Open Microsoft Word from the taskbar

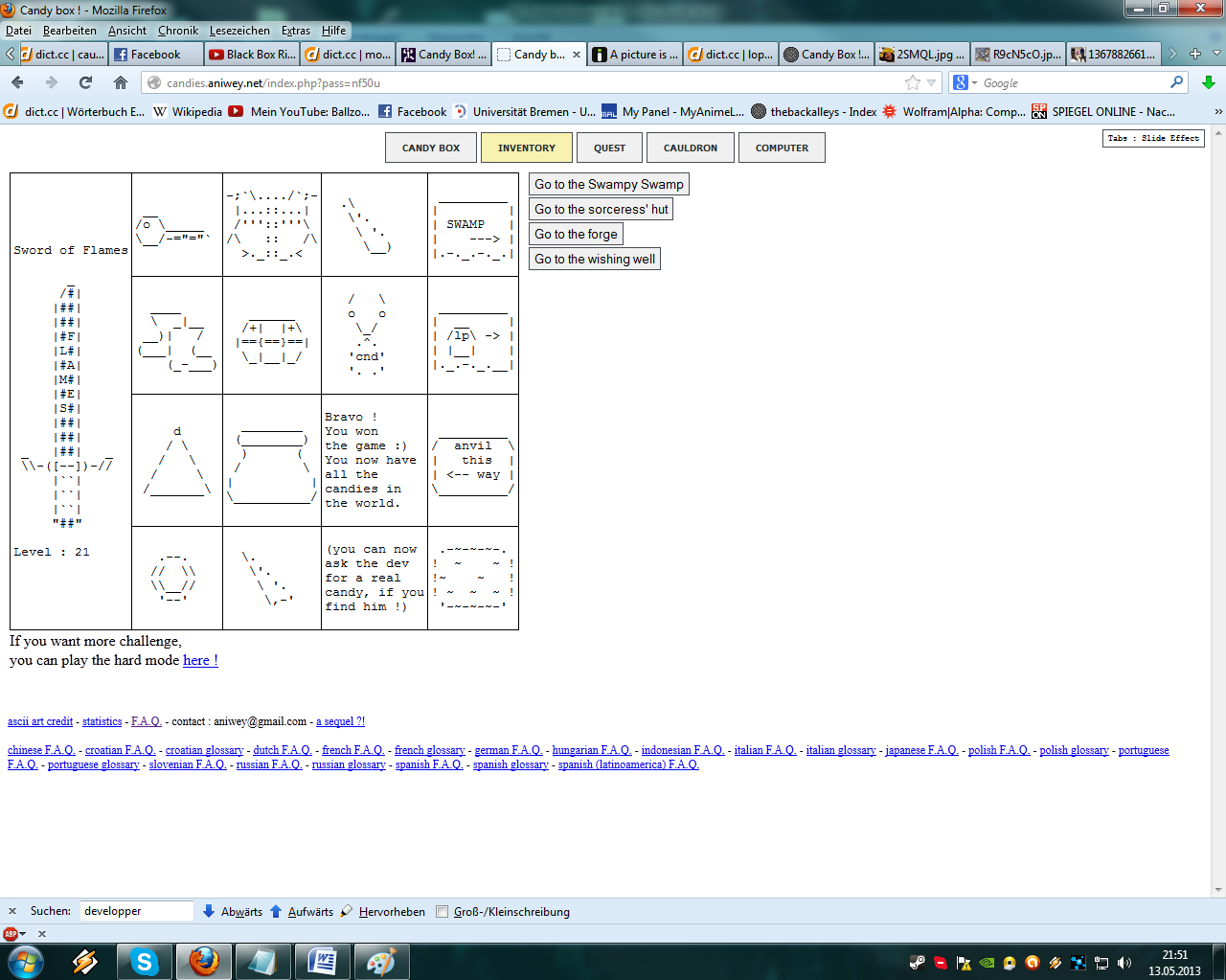(x=322, y=961)
